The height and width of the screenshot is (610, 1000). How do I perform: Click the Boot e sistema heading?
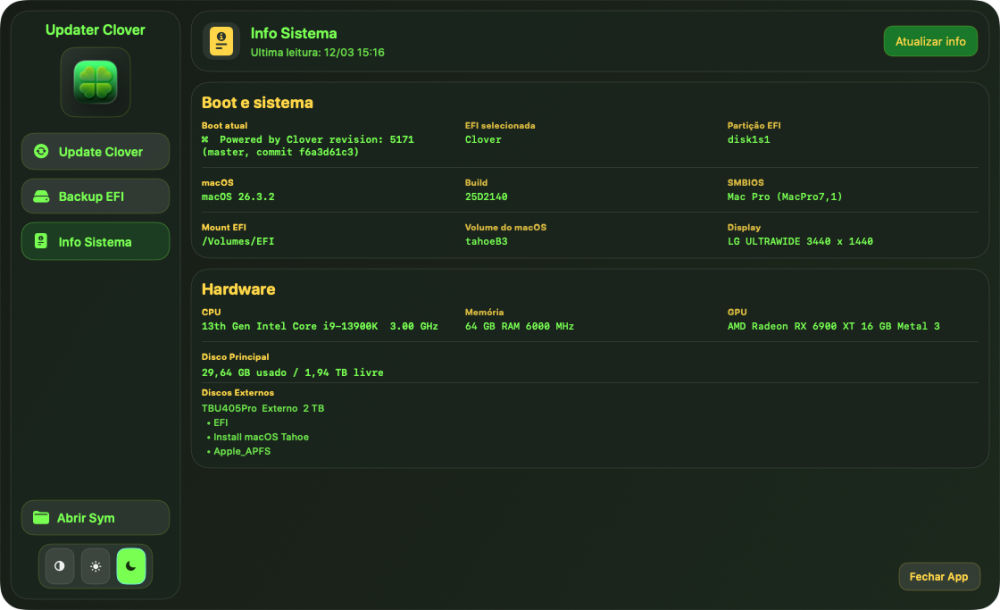(x=258, y=103)
